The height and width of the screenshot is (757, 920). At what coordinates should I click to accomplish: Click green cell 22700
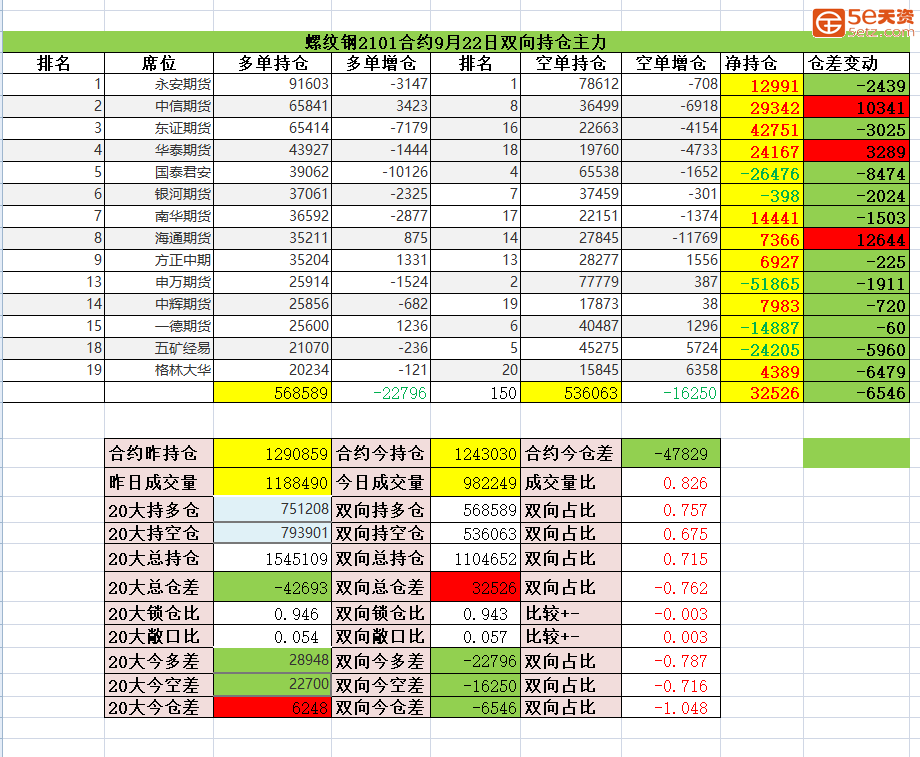pos(273,685)
